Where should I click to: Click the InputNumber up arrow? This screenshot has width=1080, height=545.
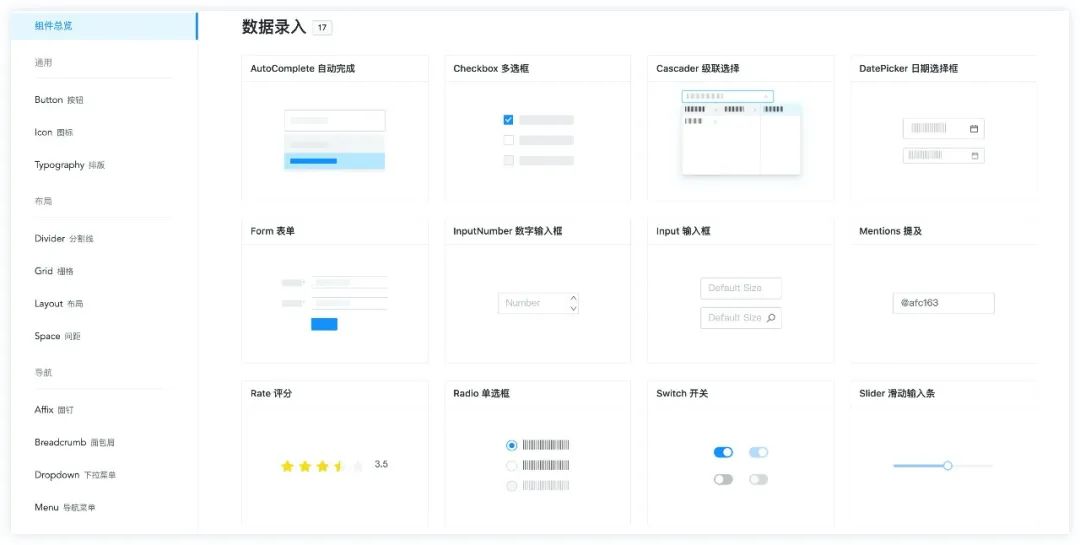[573, 298]
